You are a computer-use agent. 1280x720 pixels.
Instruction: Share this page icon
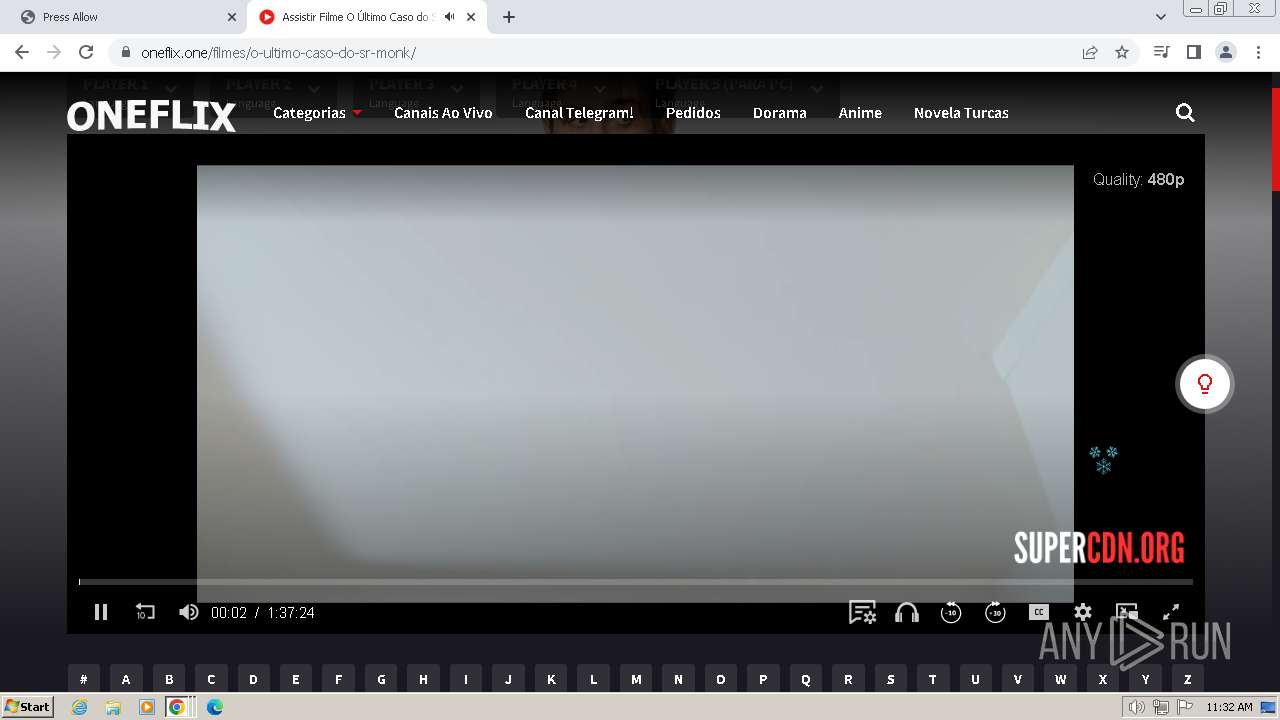click(x=1090, y=52)
